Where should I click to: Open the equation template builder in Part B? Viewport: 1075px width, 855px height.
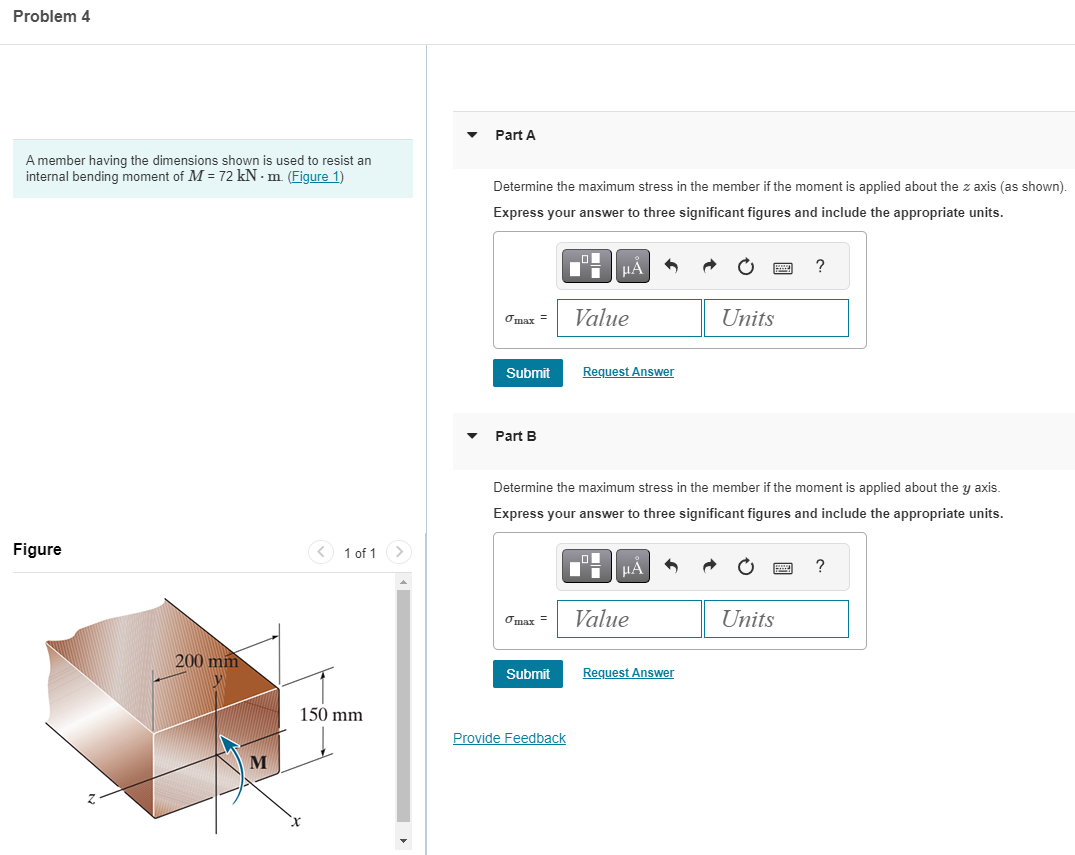tap(586, 566)
